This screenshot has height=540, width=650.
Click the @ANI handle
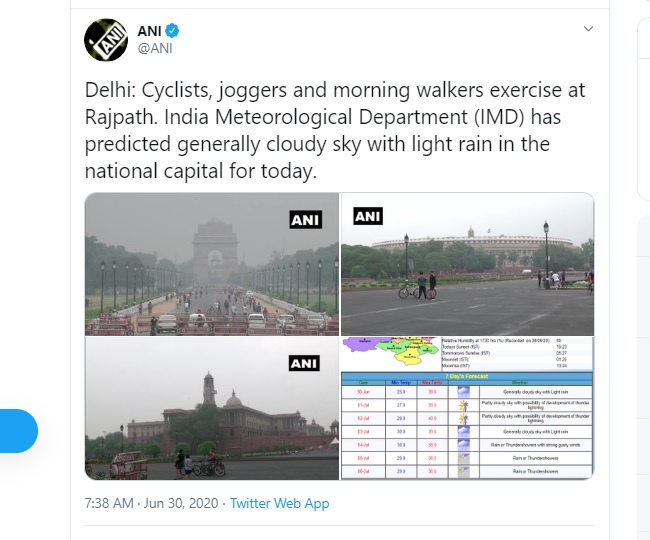(x=157, y=47)
